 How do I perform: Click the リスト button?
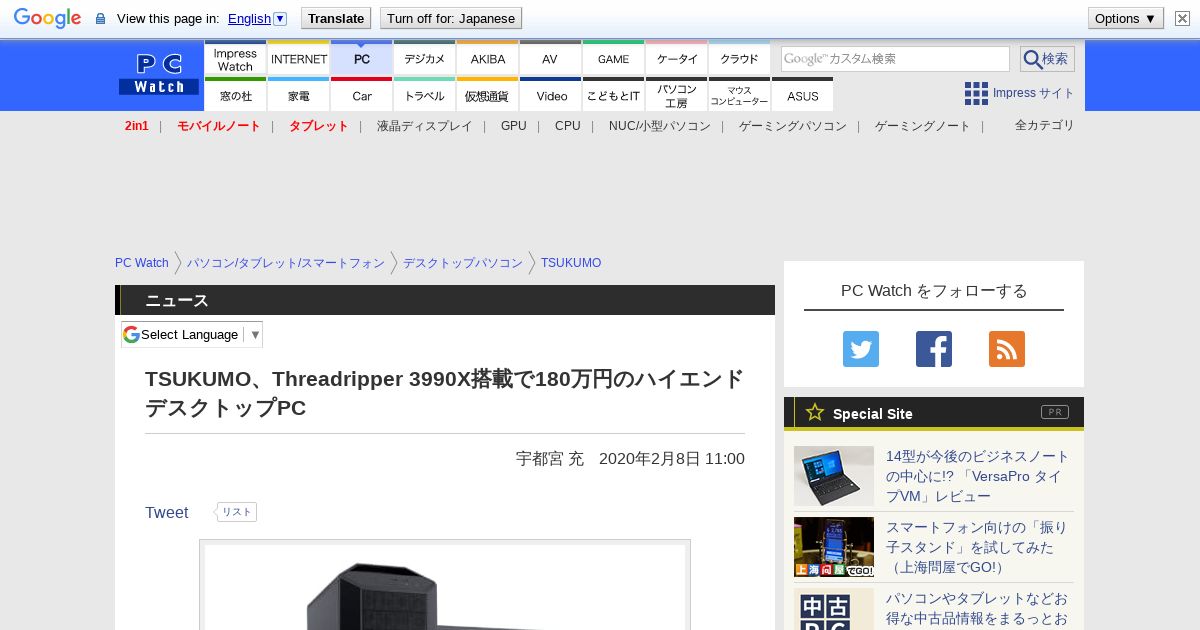(236, 512)
